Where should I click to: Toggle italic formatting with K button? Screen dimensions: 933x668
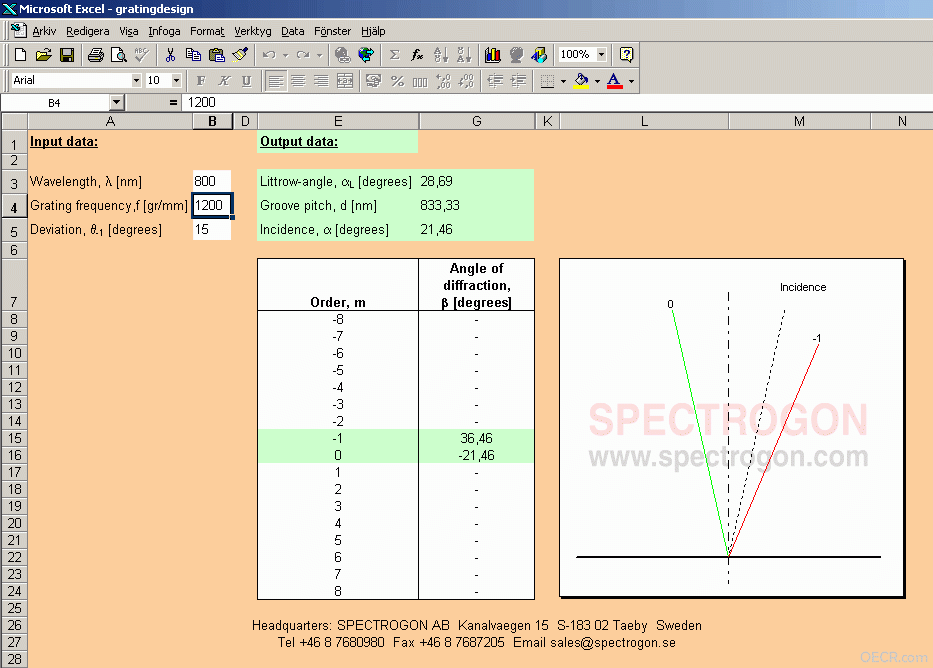(224, 80)
